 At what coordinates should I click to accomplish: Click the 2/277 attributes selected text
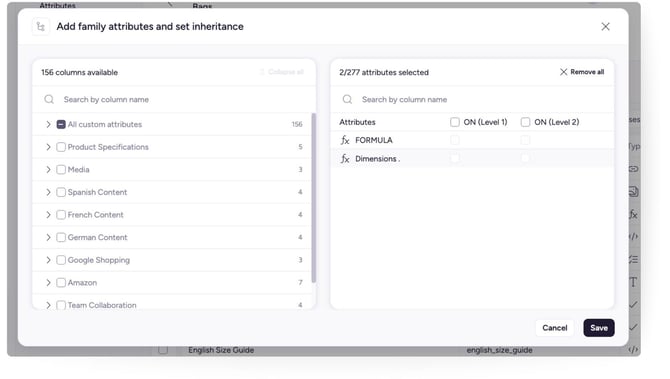384,73
